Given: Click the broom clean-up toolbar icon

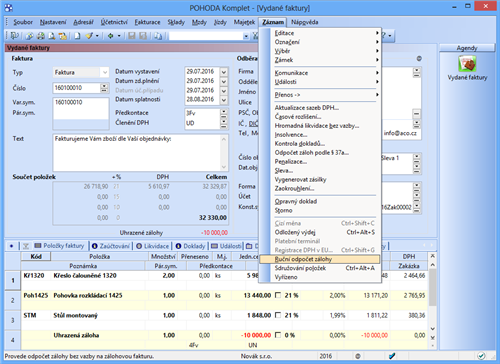Looking at the screenshot, I should (x=89, y=36).
